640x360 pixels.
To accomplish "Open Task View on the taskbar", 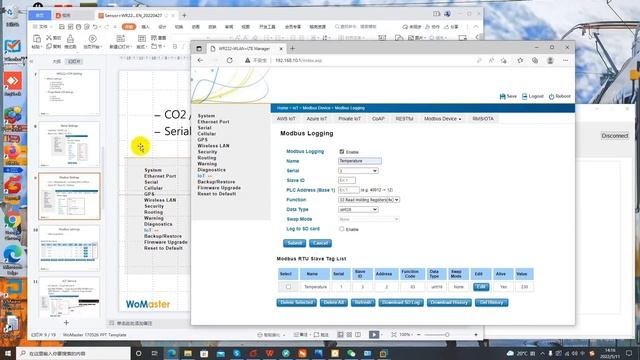I will 155,353.
